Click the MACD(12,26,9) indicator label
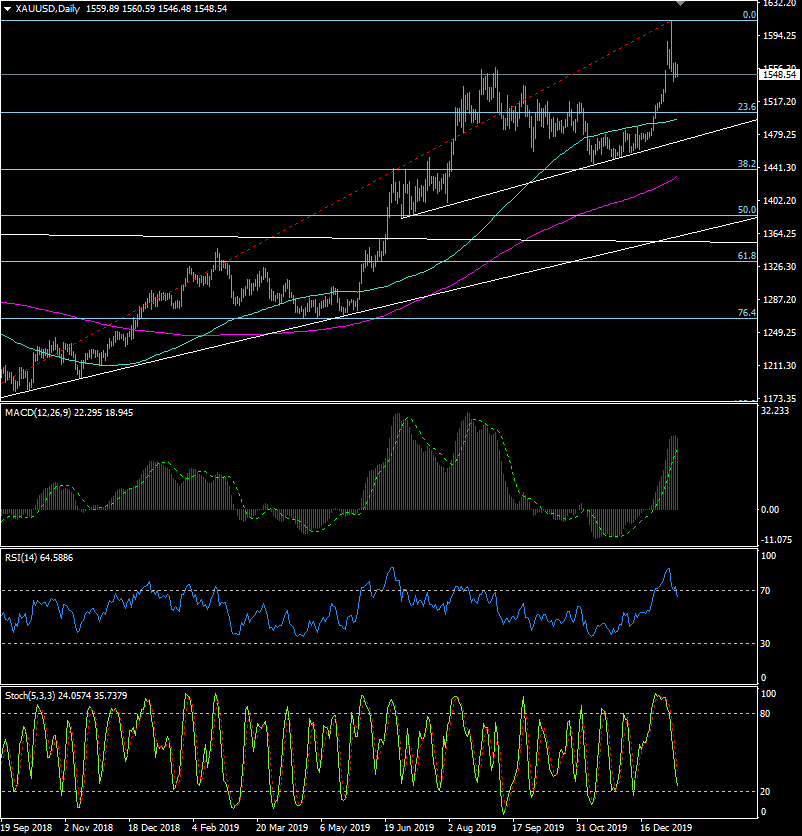 click(41, 412)
